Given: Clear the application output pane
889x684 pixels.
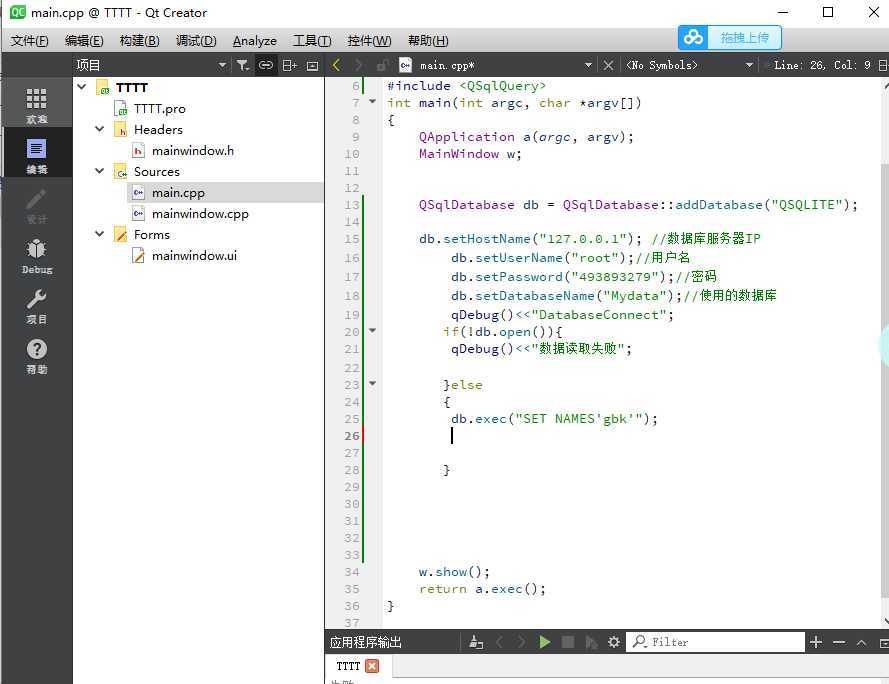Looking at the screenshot, I should pos(476,642).
